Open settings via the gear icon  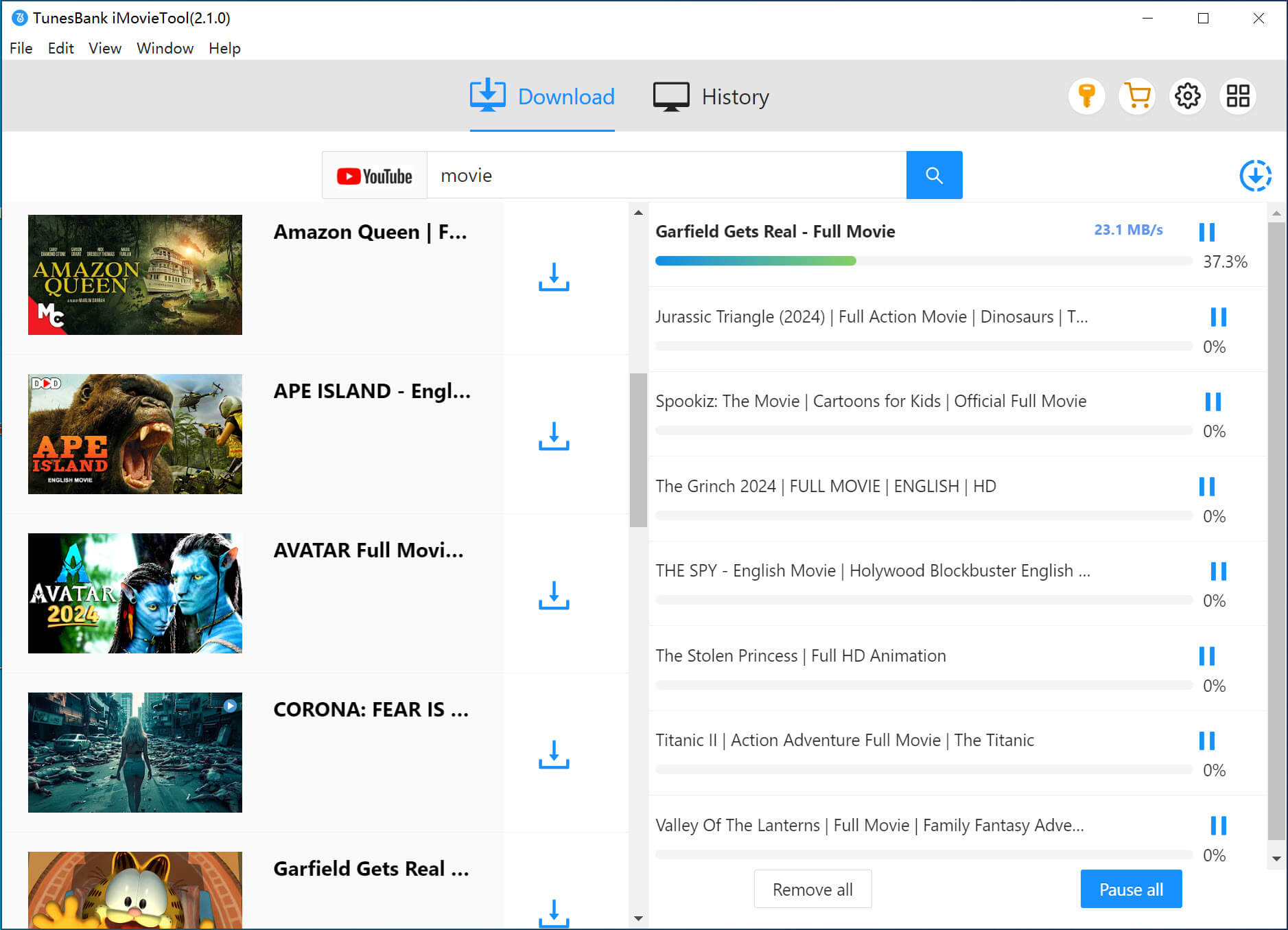pyautogui.click(x=1188, y=96)
